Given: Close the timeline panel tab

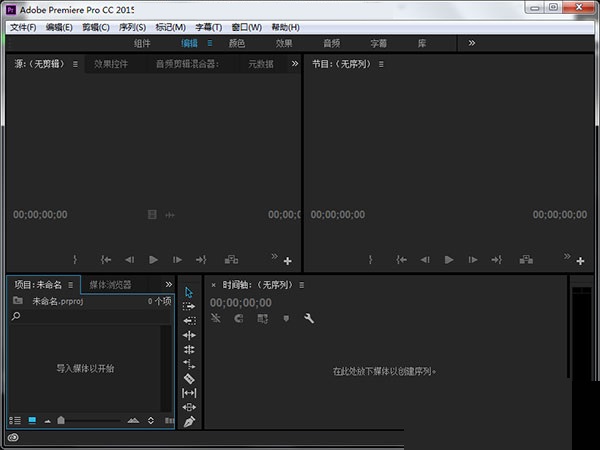Looking at the screenshot, I should (214, 285).
